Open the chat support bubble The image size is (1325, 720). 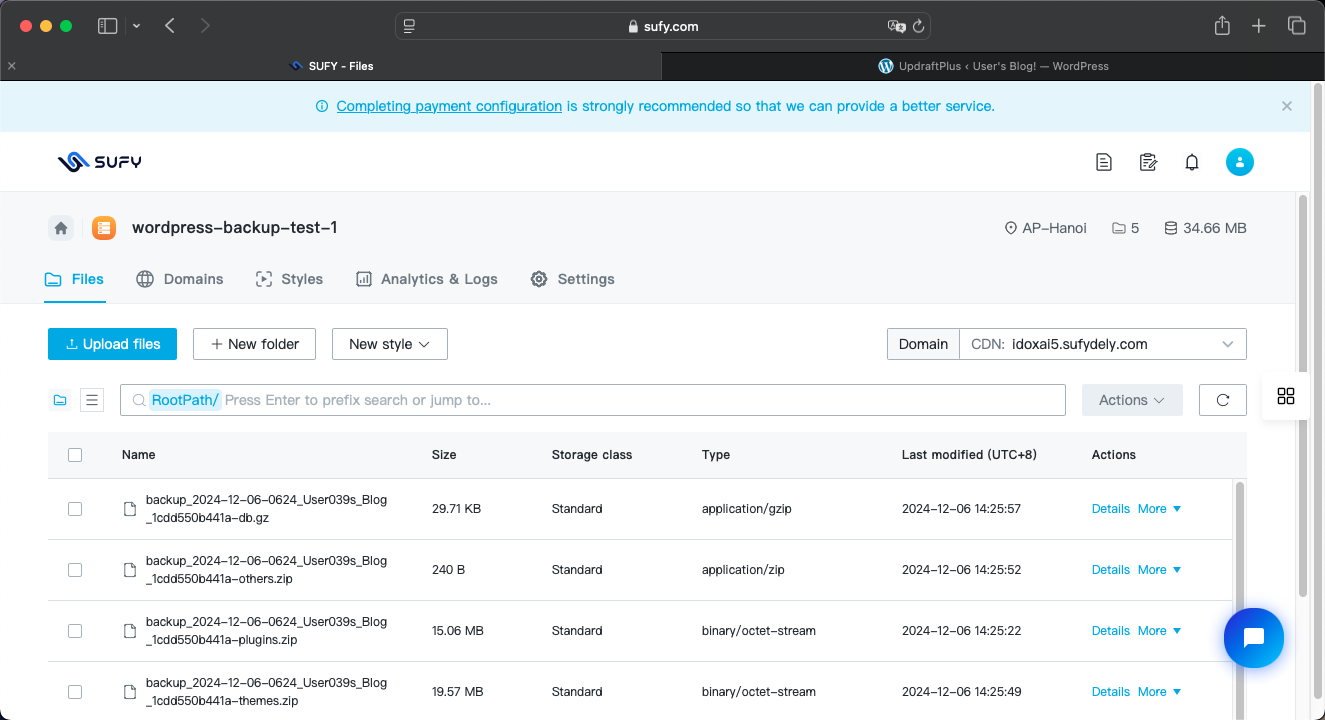(1254, 638)
